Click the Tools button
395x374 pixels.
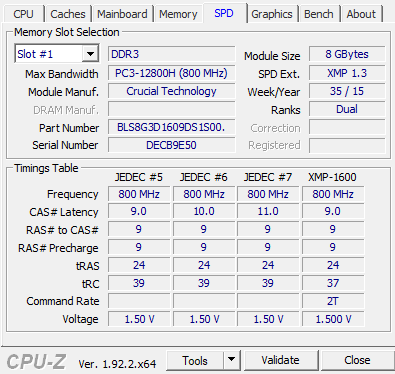(x=195, y=360)
